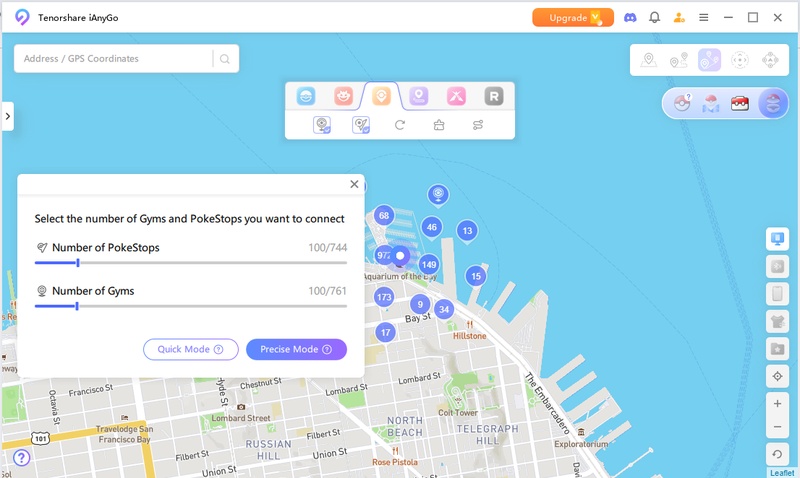Open the Pokeball tab in the center toolbar
Screen dimensions: 800x478
click(x=306, y=96)
